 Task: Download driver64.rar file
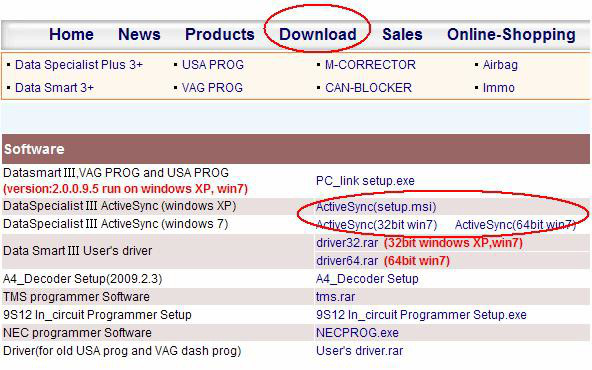[x=347, y=261]
